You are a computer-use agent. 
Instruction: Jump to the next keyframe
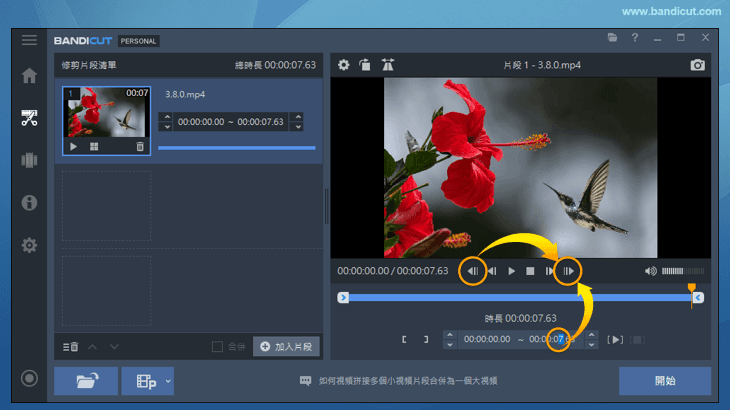(x=568, y=271)
